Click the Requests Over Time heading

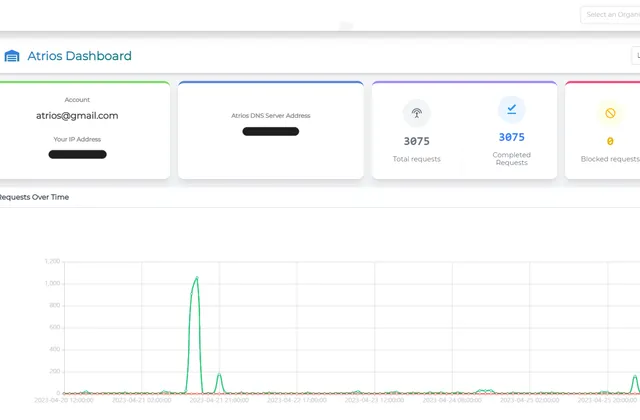pos(34,197)
